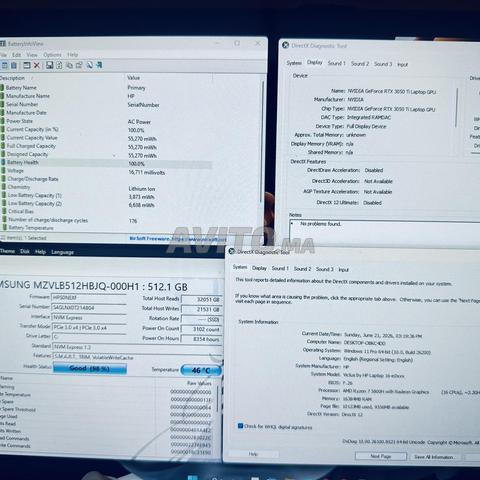Open the Help menu in BatteryInfoView

coord(73,55)
